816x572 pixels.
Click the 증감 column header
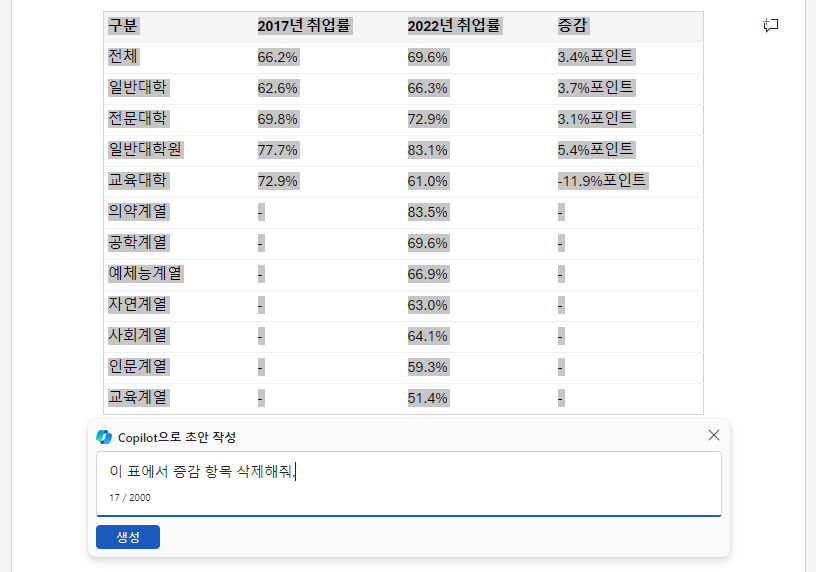(x=572, y=26)
